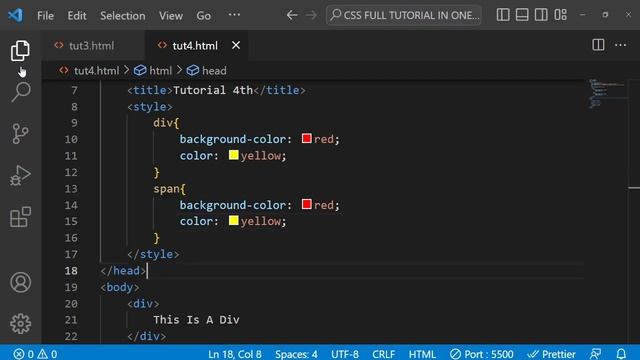640x360 pixels.
Task: Open red color picker on line 14
Action: 307,204
